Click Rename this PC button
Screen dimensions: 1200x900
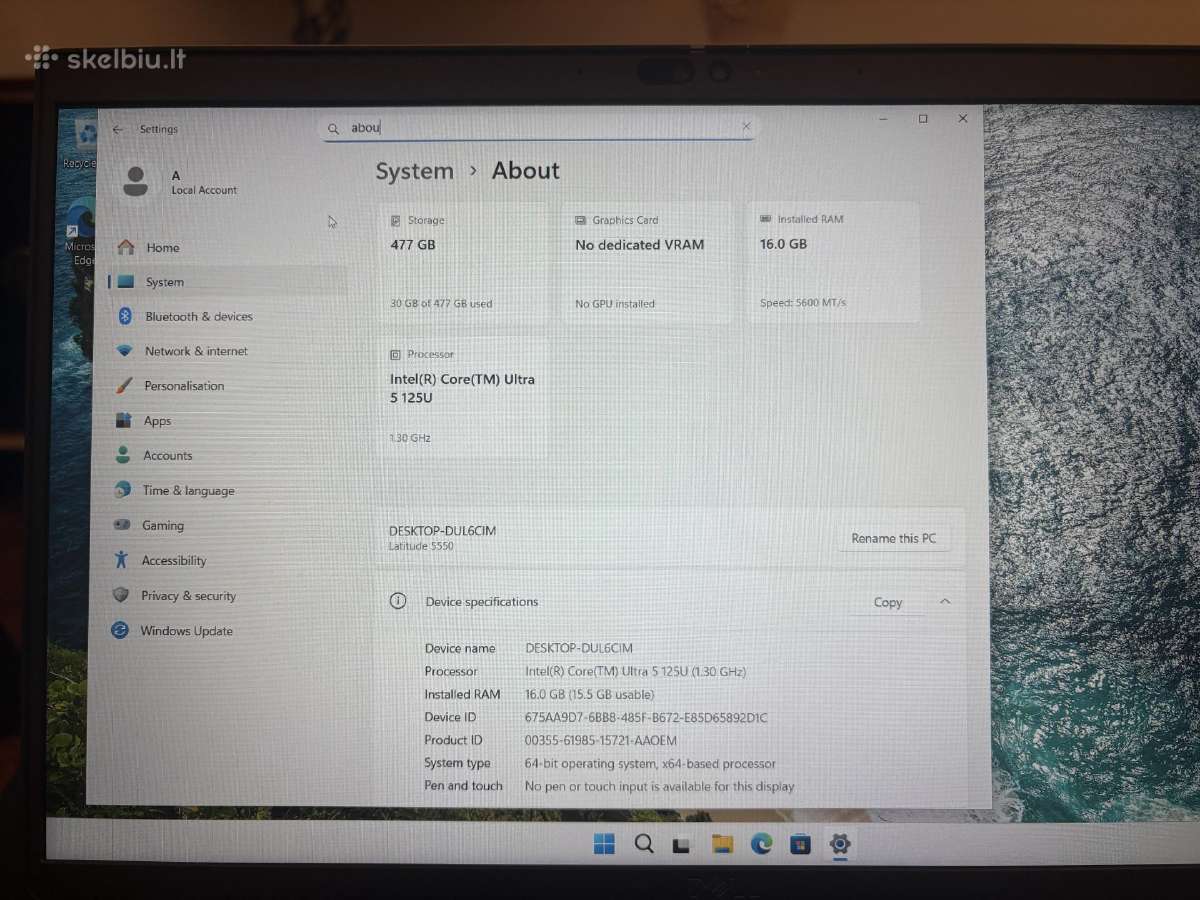pyautogui.click(x=894, y=538)
